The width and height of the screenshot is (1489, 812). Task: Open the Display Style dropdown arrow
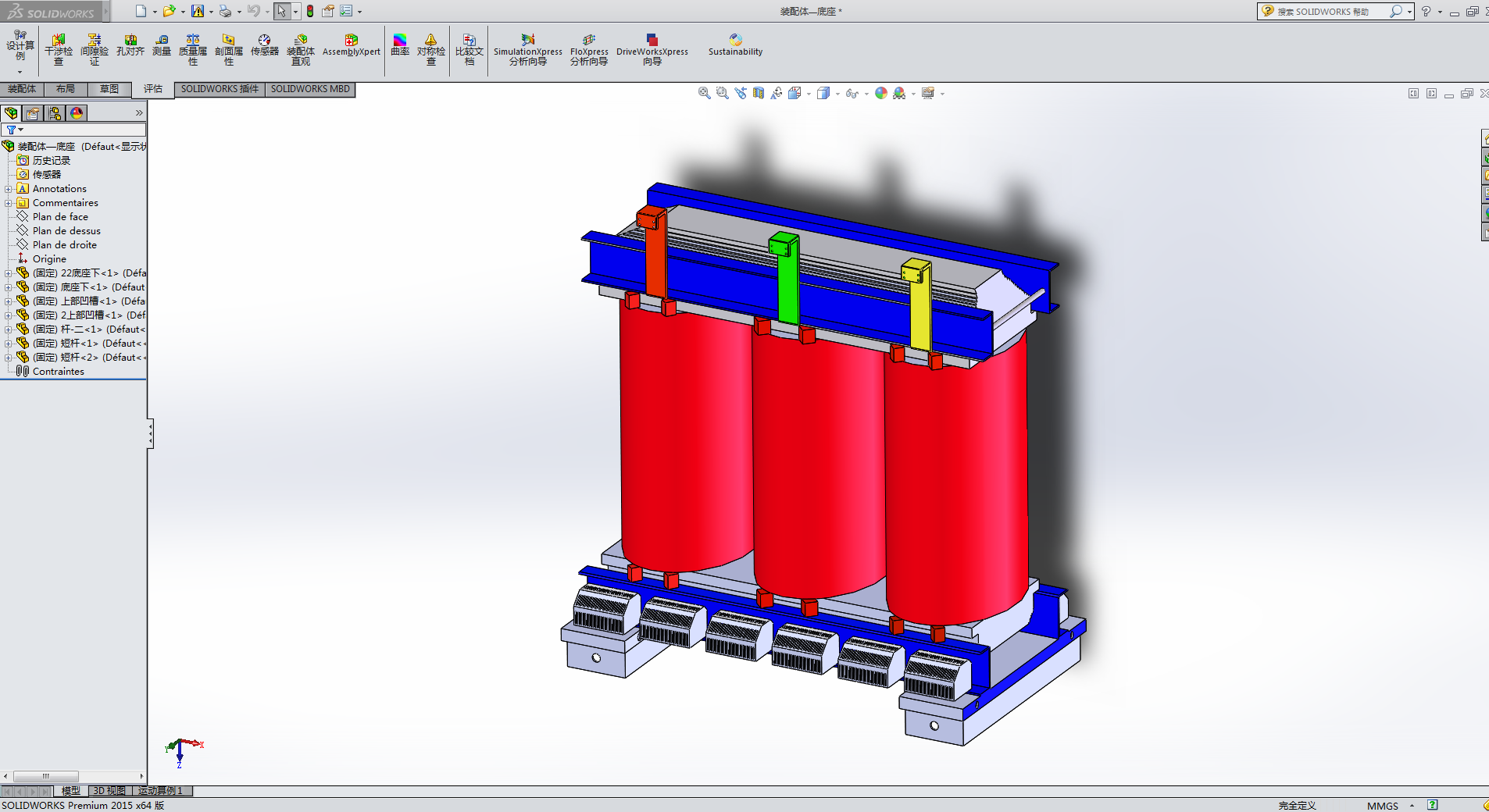coord(837,94)
